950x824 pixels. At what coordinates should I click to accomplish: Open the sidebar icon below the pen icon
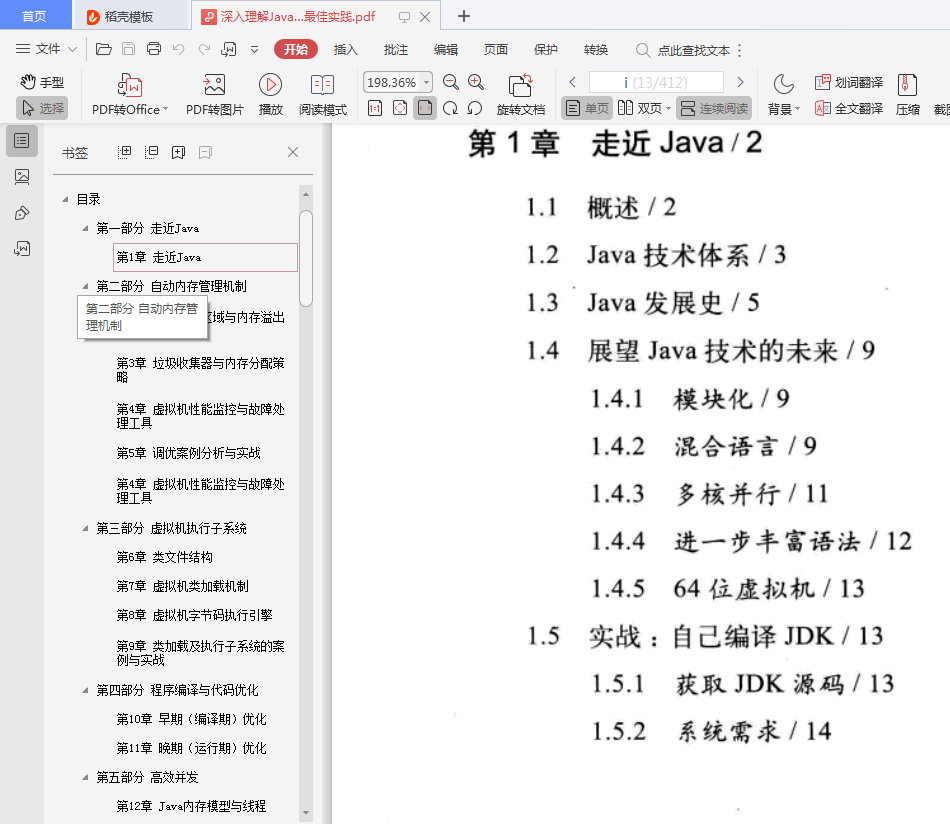[x=22, y=248]
